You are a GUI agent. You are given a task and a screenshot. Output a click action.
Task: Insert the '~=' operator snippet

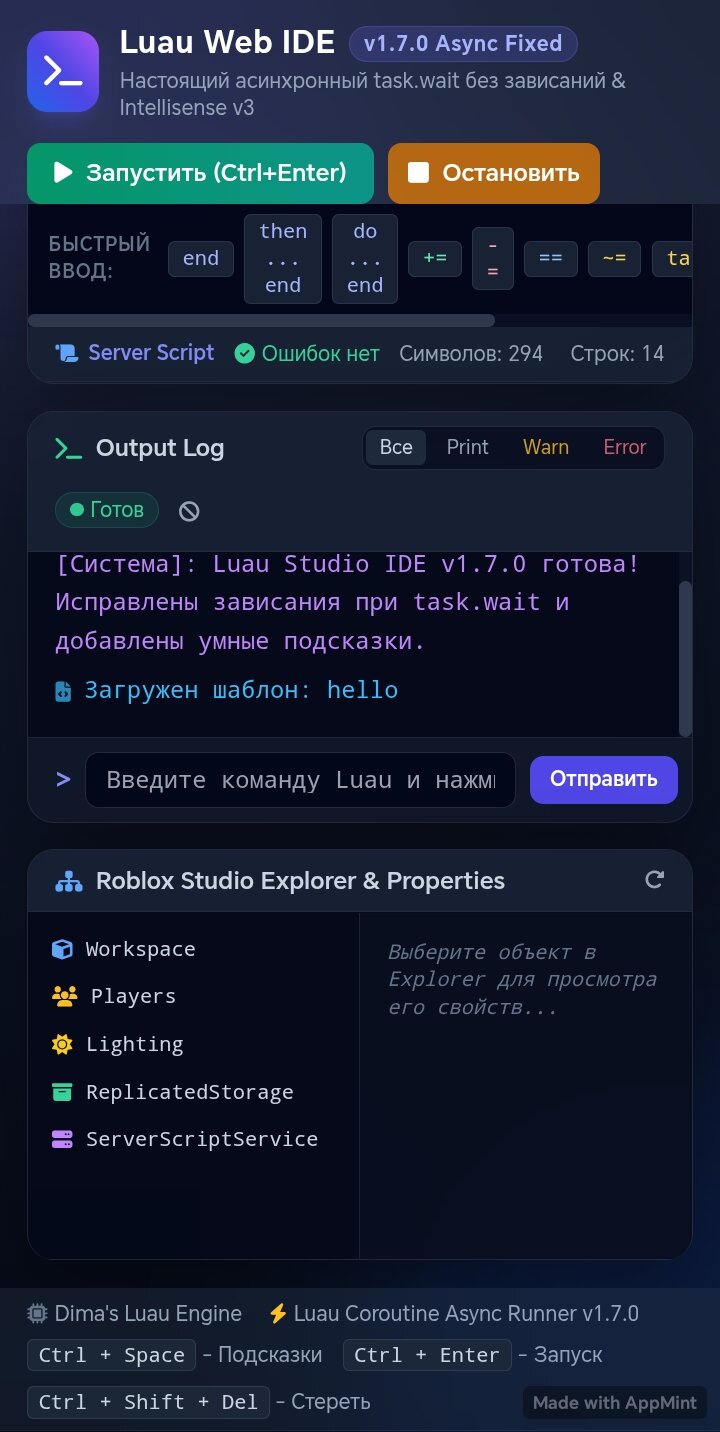[614, 259]
